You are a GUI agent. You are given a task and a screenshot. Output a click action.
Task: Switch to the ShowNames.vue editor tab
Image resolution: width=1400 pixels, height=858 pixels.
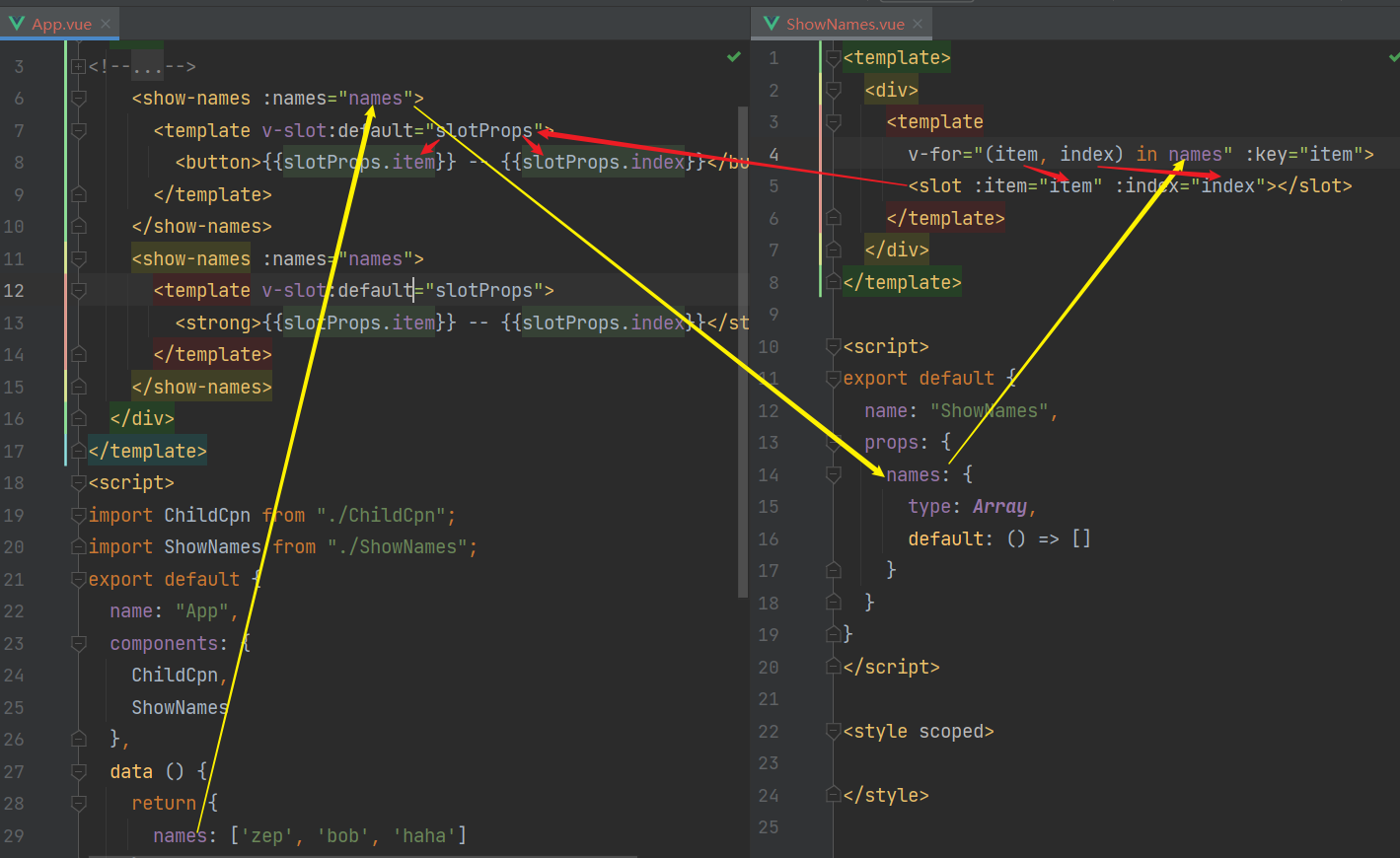(844, 24)
